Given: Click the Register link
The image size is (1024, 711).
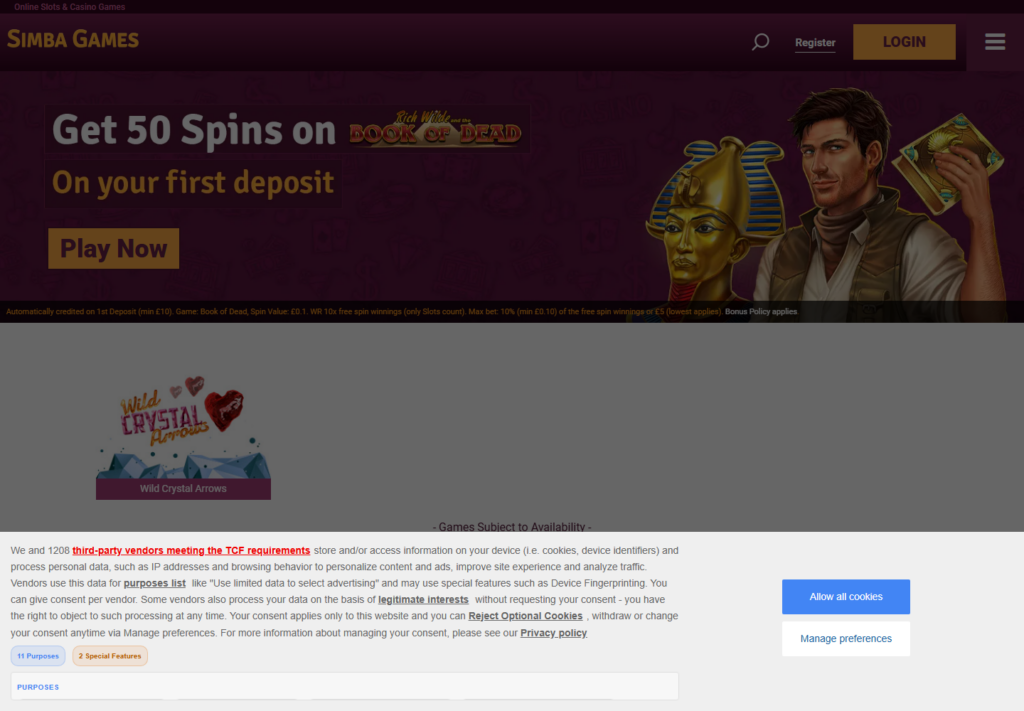Looking at the screenshot, I should pyautogui.click(x=815, y=42).
